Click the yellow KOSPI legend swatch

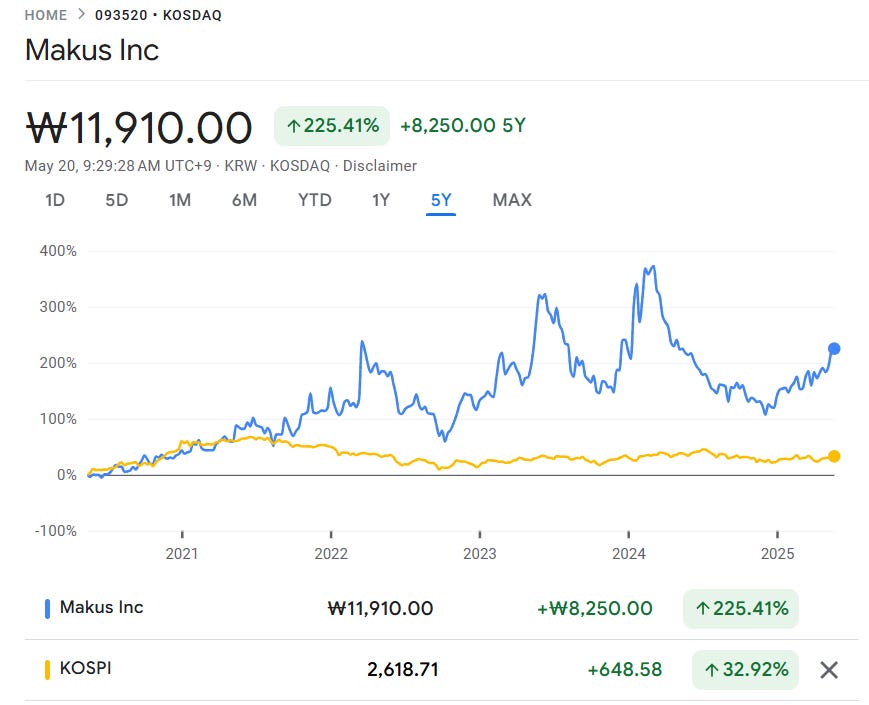(47, 670)
